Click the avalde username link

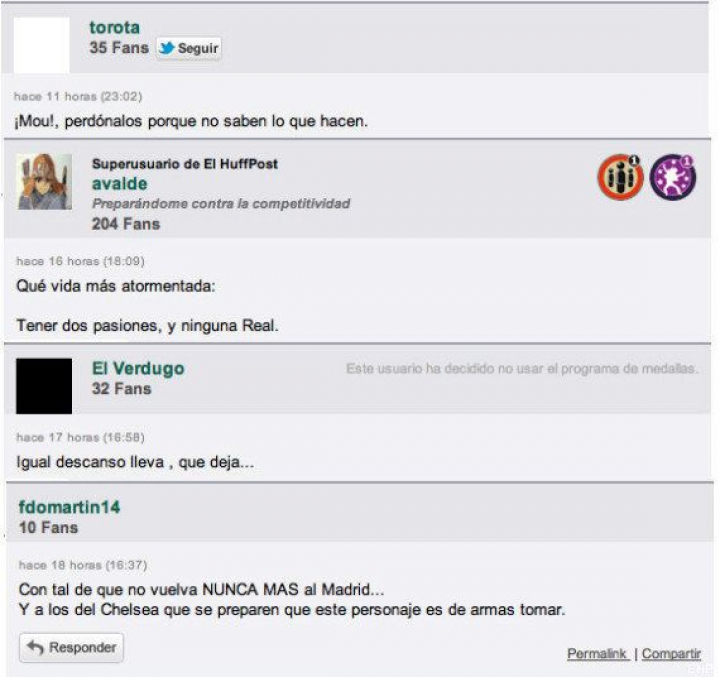pos(119,184)
